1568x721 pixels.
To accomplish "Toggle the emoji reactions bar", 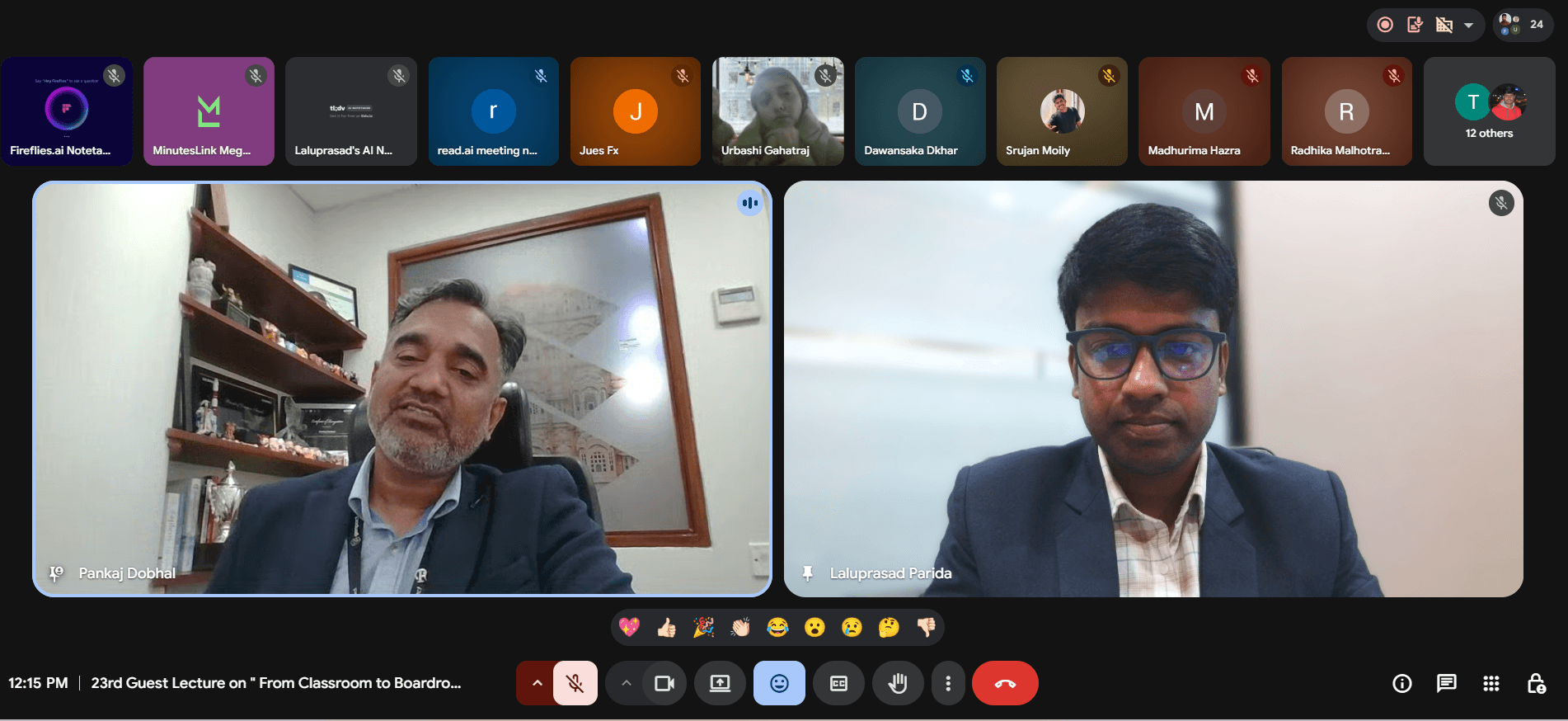I will [x=779, y=683].
